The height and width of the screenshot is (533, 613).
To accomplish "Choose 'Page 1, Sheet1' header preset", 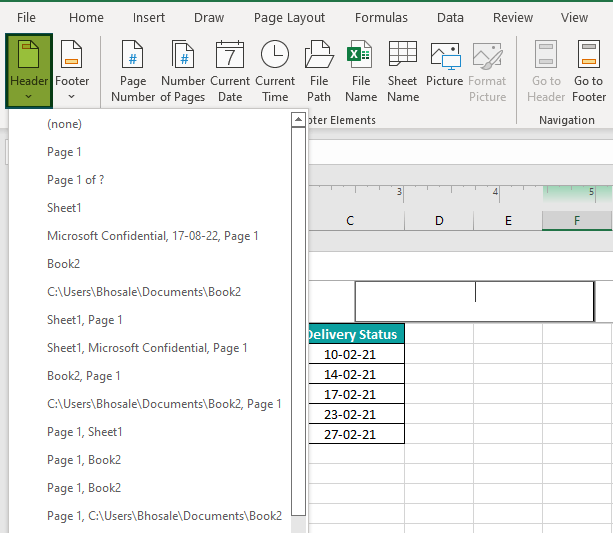I will coord(150,432).
